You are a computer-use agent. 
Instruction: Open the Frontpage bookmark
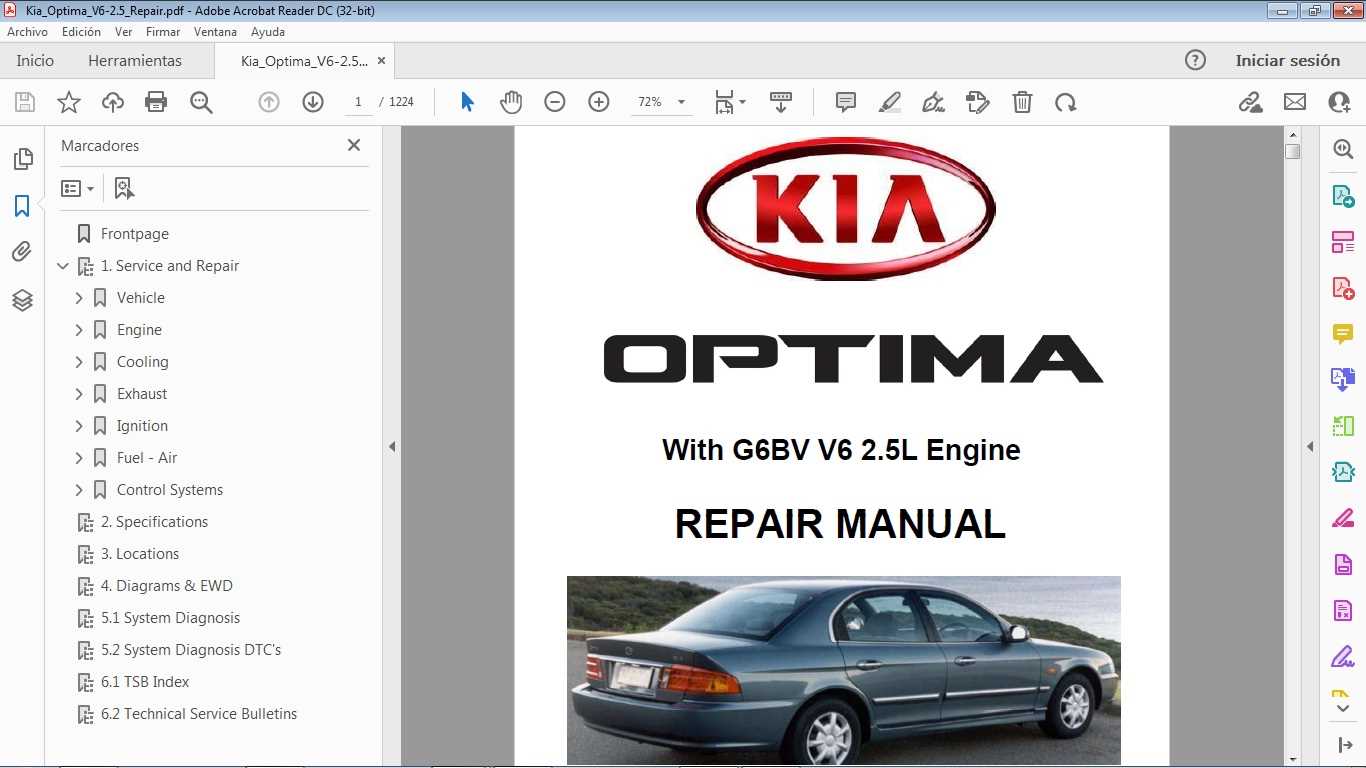(x=135, y=234)
